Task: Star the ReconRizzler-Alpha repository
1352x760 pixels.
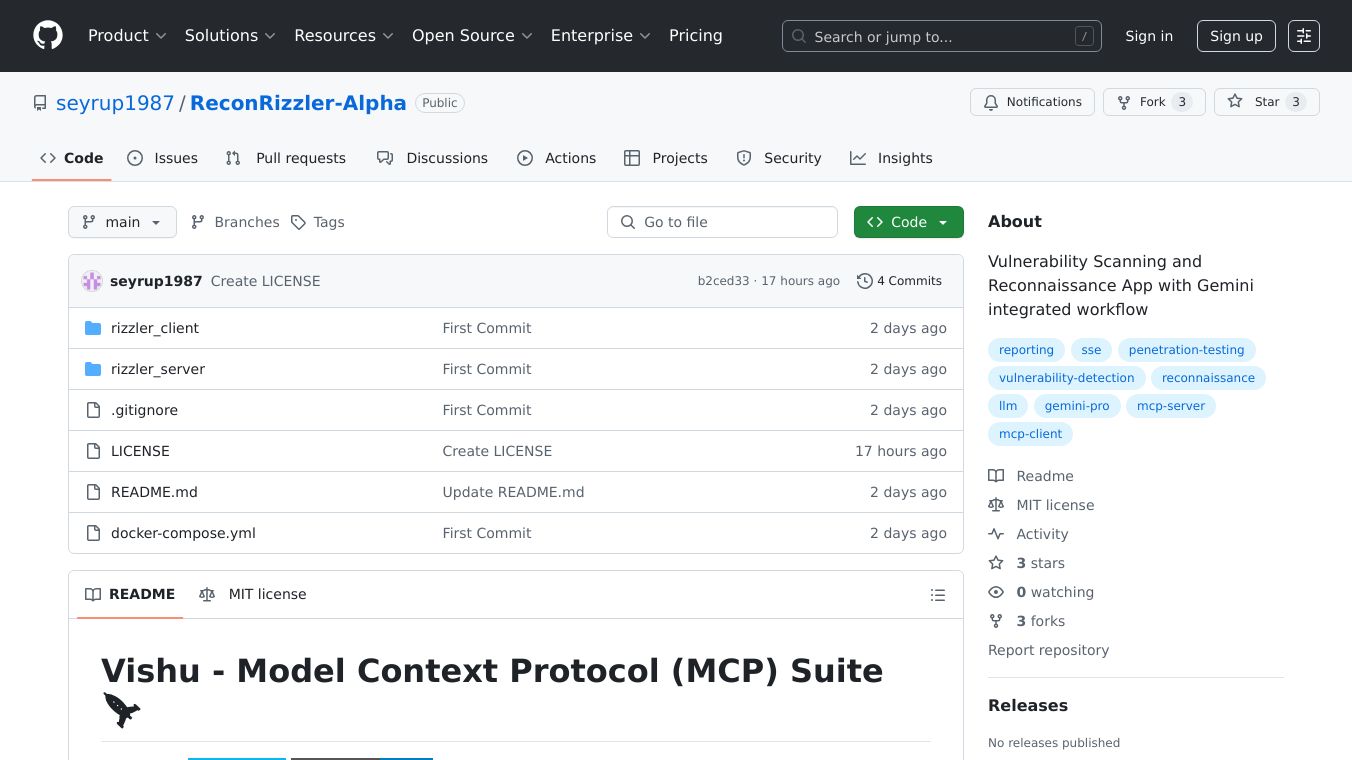Action: [x=1266, y=102]
